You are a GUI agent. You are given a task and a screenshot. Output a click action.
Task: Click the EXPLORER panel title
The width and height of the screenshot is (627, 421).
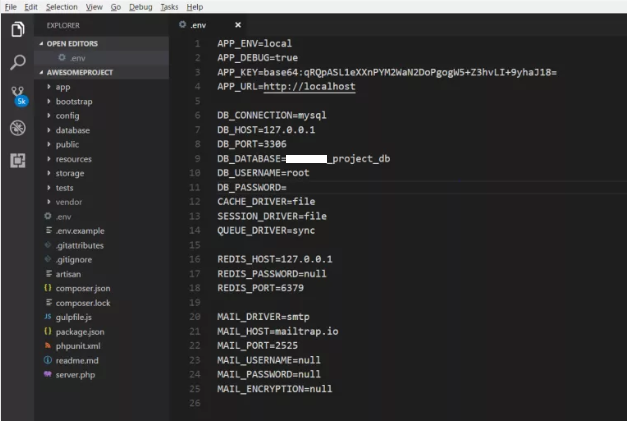pos(63,25)
